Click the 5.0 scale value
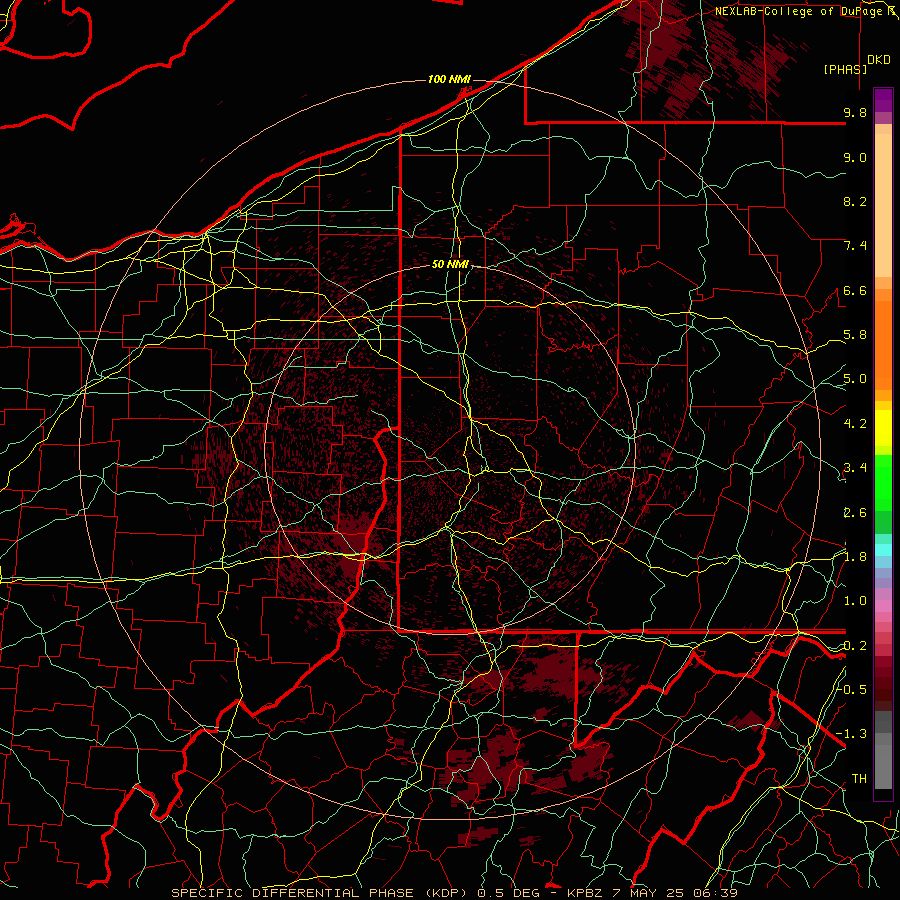The width and height of the screenshot is (900, 900). pos(855,379)
